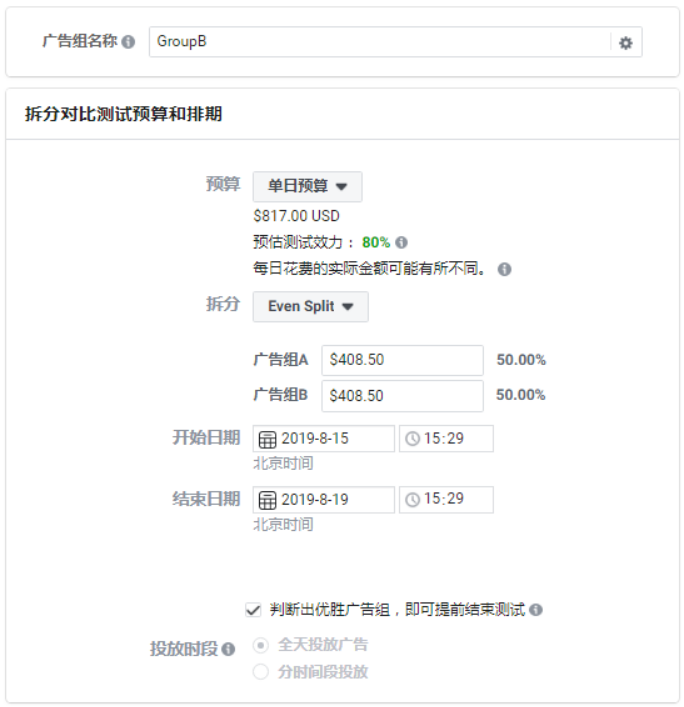Click the 广告组A budget field $408.50

(402, 360)
